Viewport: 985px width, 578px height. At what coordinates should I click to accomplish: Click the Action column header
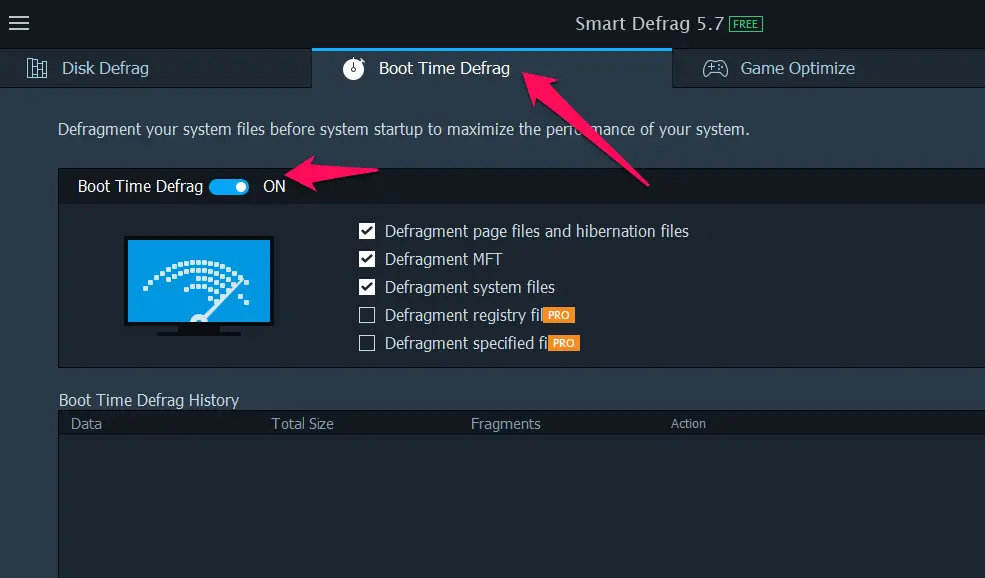(688, 423)
